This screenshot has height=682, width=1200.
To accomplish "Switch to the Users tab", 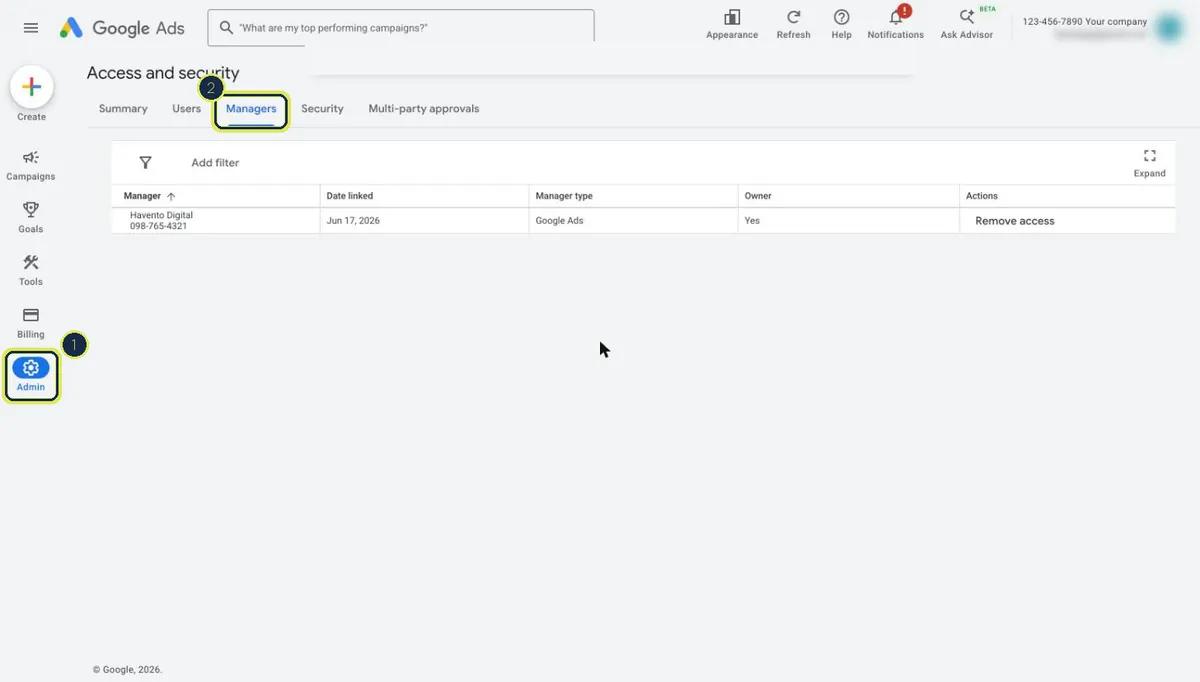I will coord(186,109).
